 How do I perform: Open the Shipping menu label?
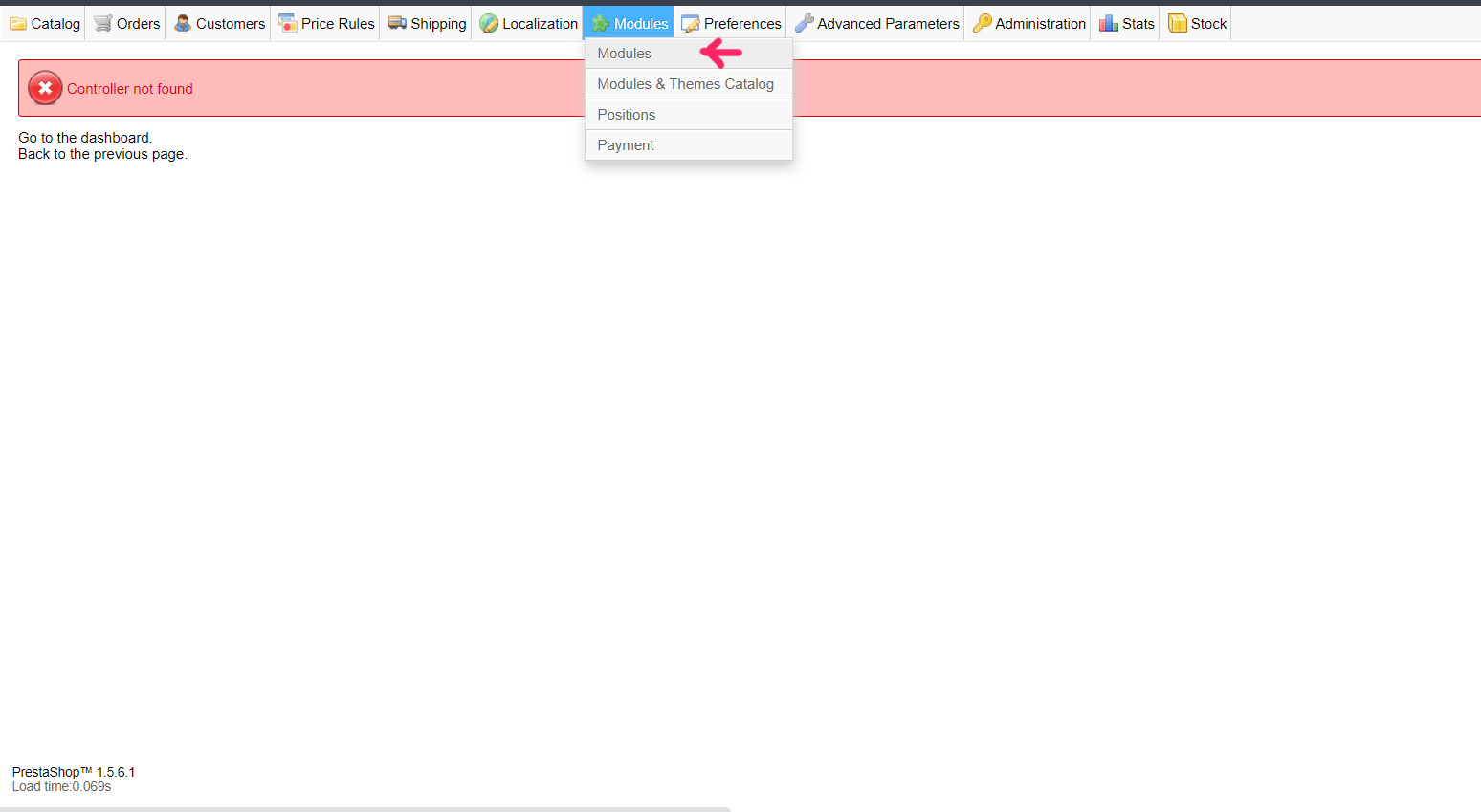point(438,24)
